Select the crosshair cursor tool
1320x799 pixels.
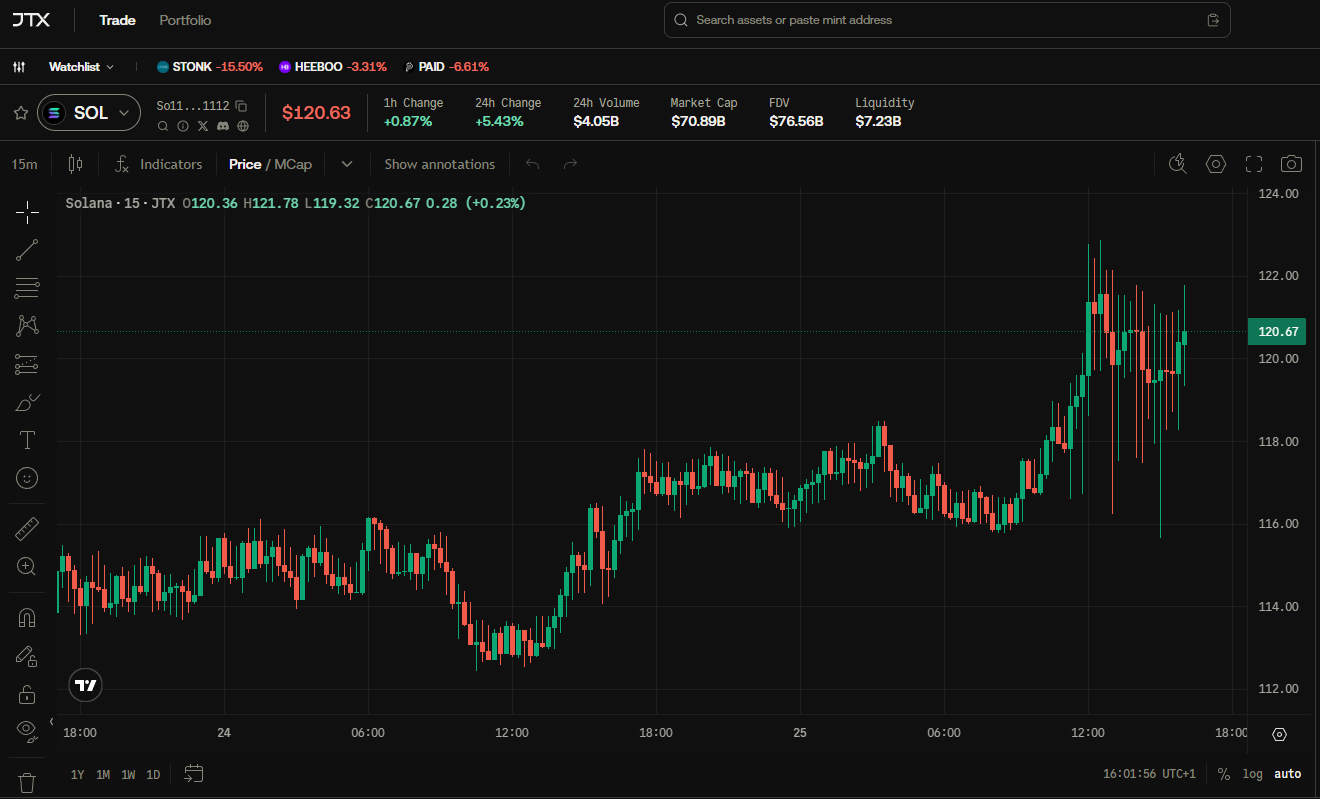(27, 211)
